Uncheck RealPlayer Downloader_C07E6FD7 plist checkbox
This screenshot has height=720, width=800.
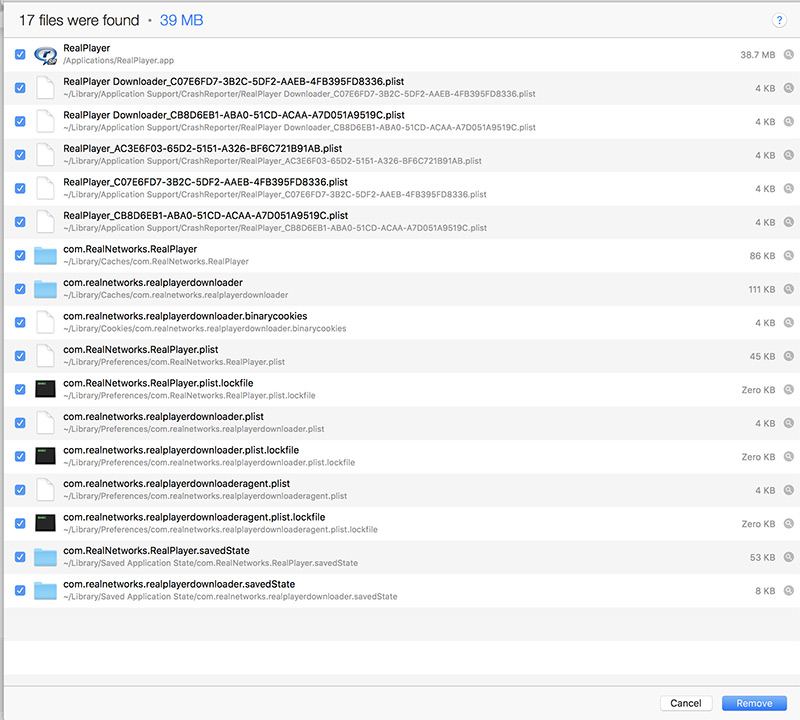click(20, 88)
